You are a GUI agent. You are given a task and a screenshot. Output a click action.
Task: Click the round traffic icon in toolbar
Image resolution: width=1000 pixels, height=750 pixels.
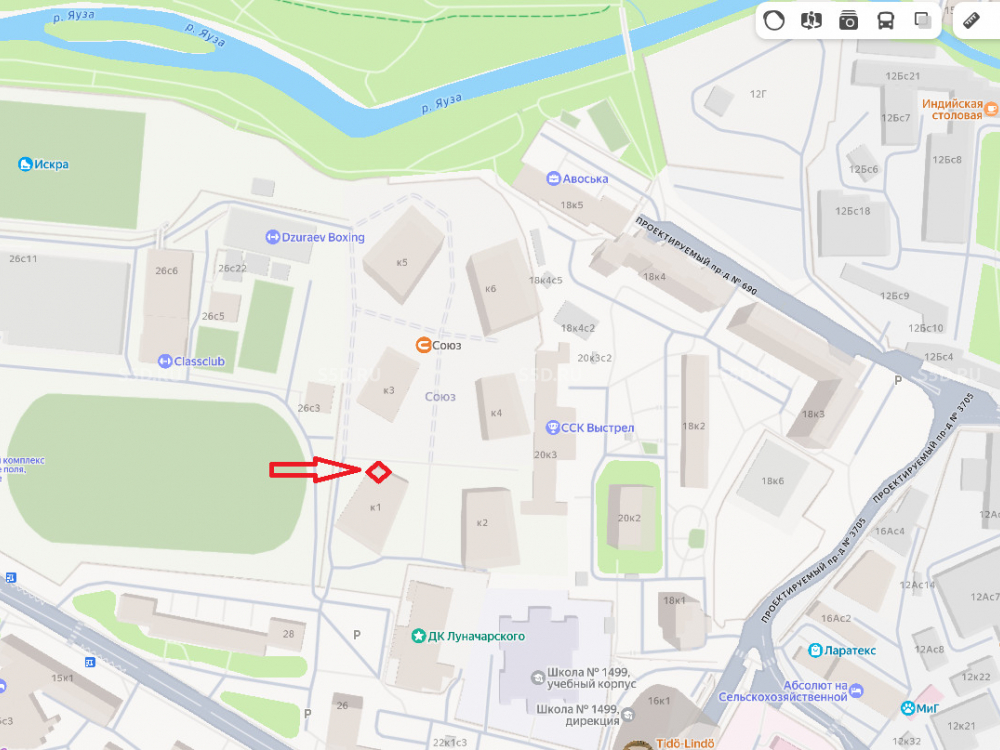click(774, 20)
